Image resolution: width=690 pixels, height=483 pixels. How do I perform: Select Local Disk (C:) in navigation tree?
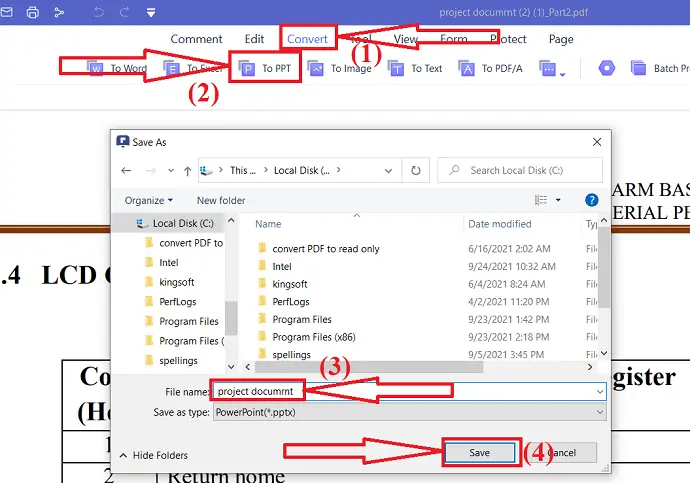click(x=175, y=223)
